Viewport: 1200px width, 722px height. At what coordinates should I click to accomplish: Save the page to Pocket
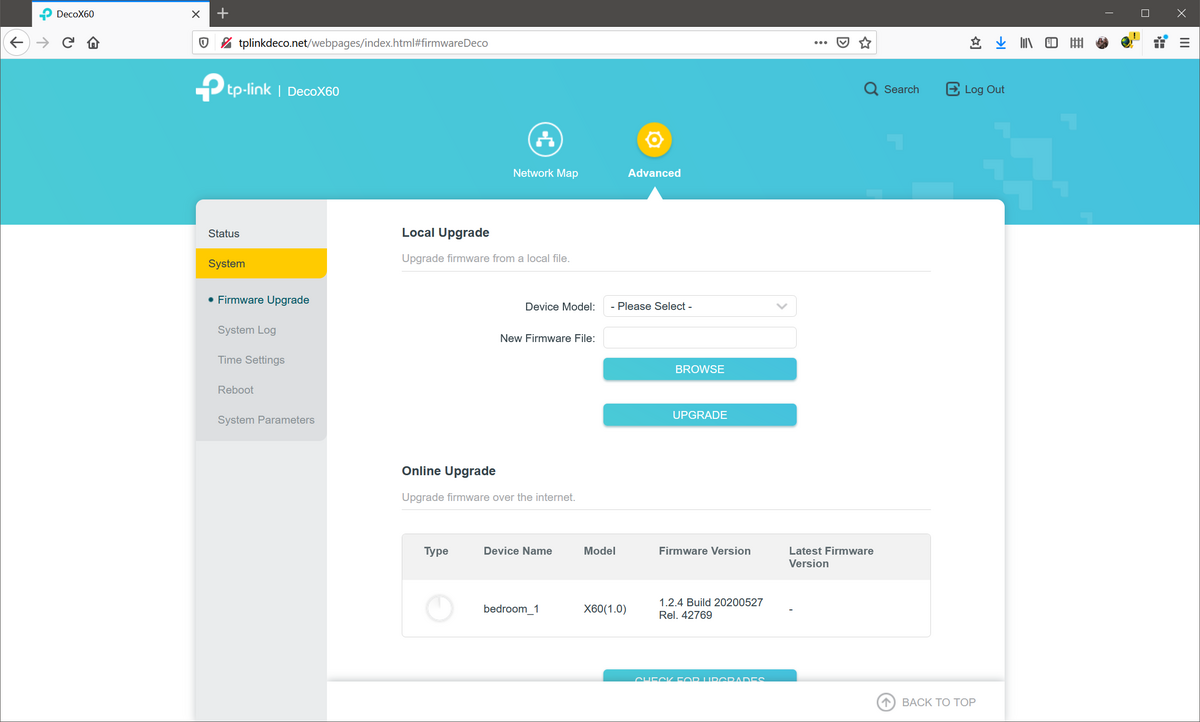click(843, 43)
